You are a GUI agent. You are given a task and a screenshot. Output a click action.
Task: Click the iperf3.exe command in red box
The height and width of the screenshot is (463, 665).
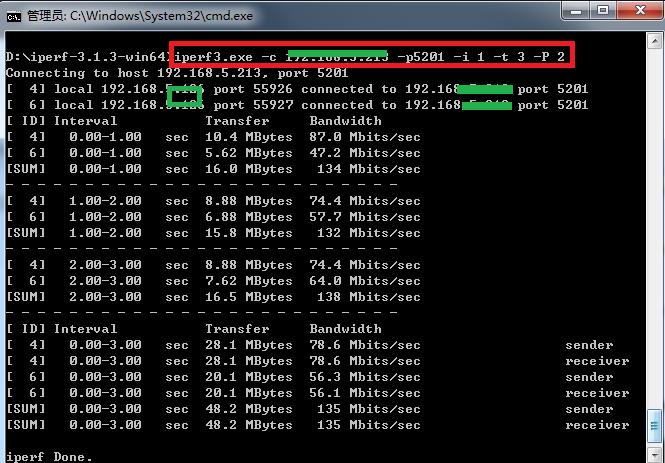369,57
